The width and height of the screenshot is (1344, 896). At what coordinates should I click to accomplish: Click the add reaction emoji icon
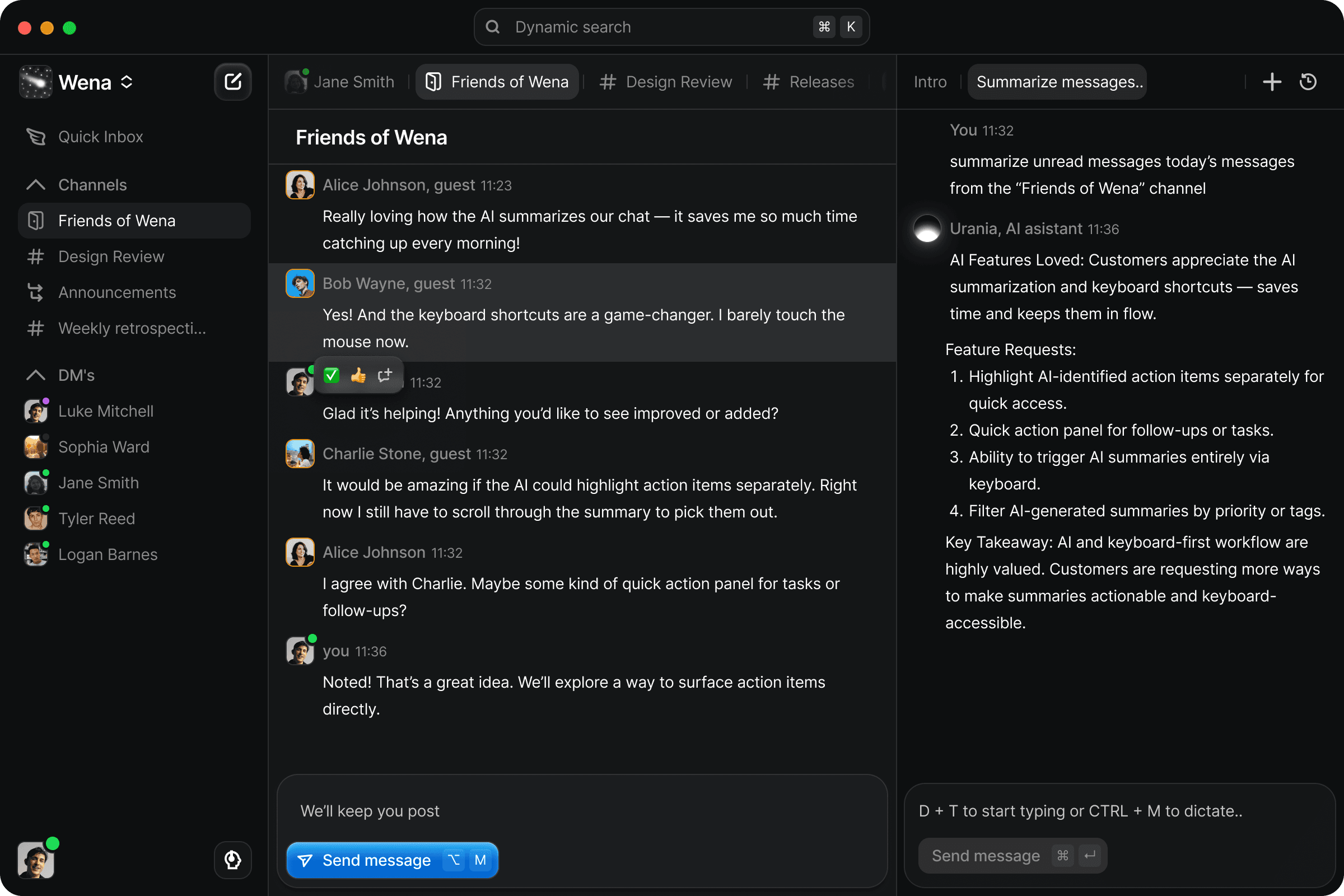[x=385, y=375]
